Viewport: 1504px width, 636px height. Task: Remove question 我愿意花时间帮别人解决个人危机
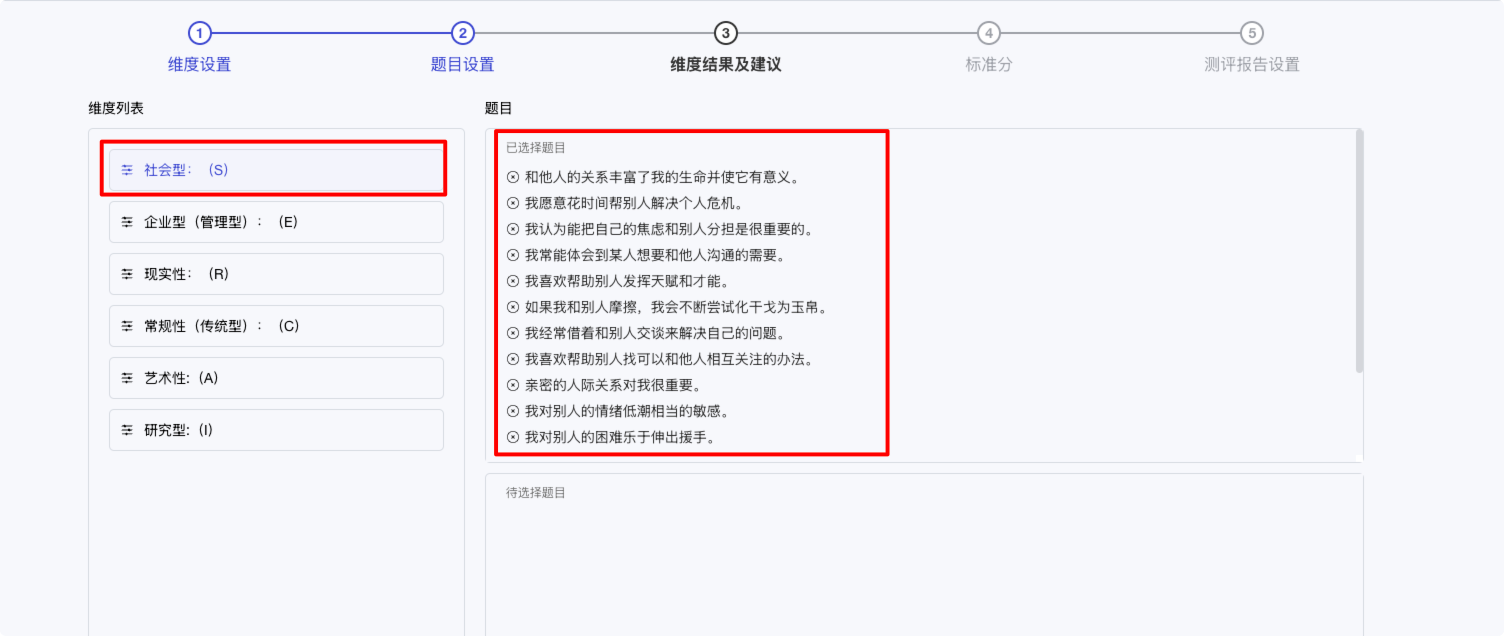513,203
